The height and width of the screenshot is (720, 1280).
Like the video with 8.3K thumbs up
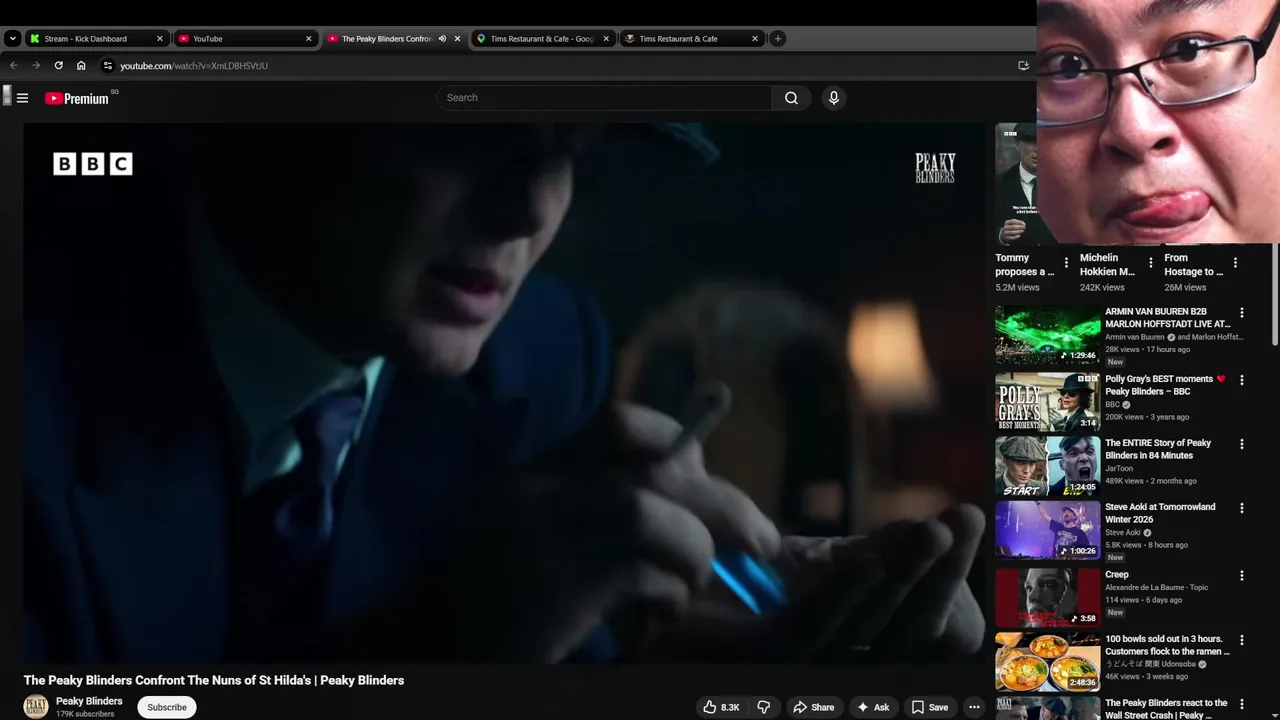[721, 707]
